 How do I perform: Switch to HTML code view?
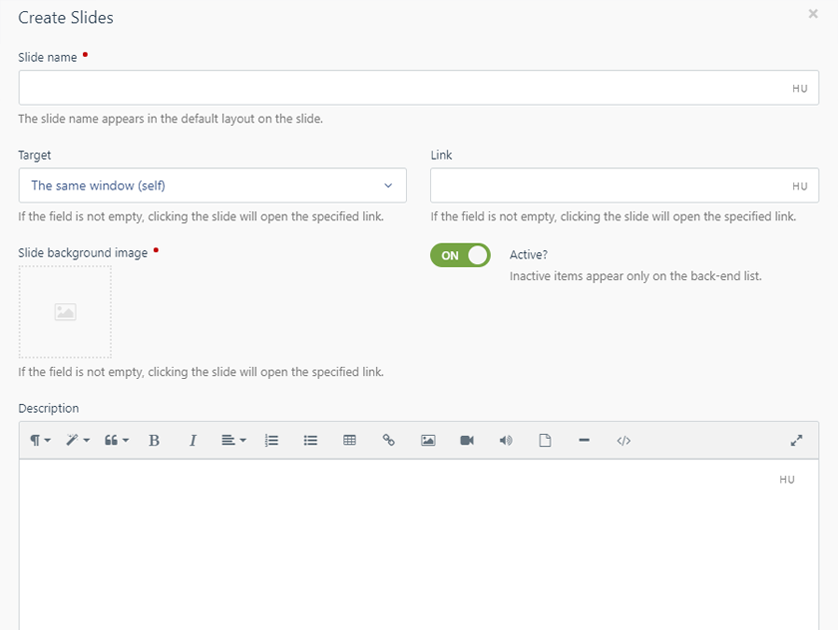(x=624, y=440)
